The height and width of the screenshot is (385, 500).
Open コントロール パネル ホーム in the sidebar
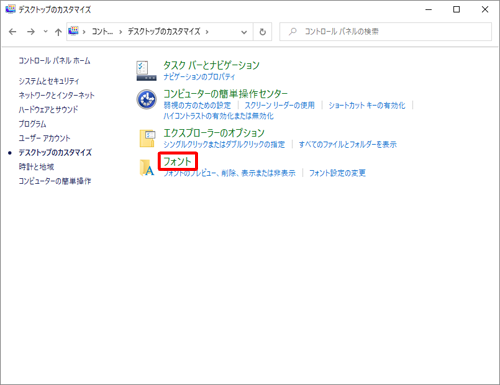[54, 61]
